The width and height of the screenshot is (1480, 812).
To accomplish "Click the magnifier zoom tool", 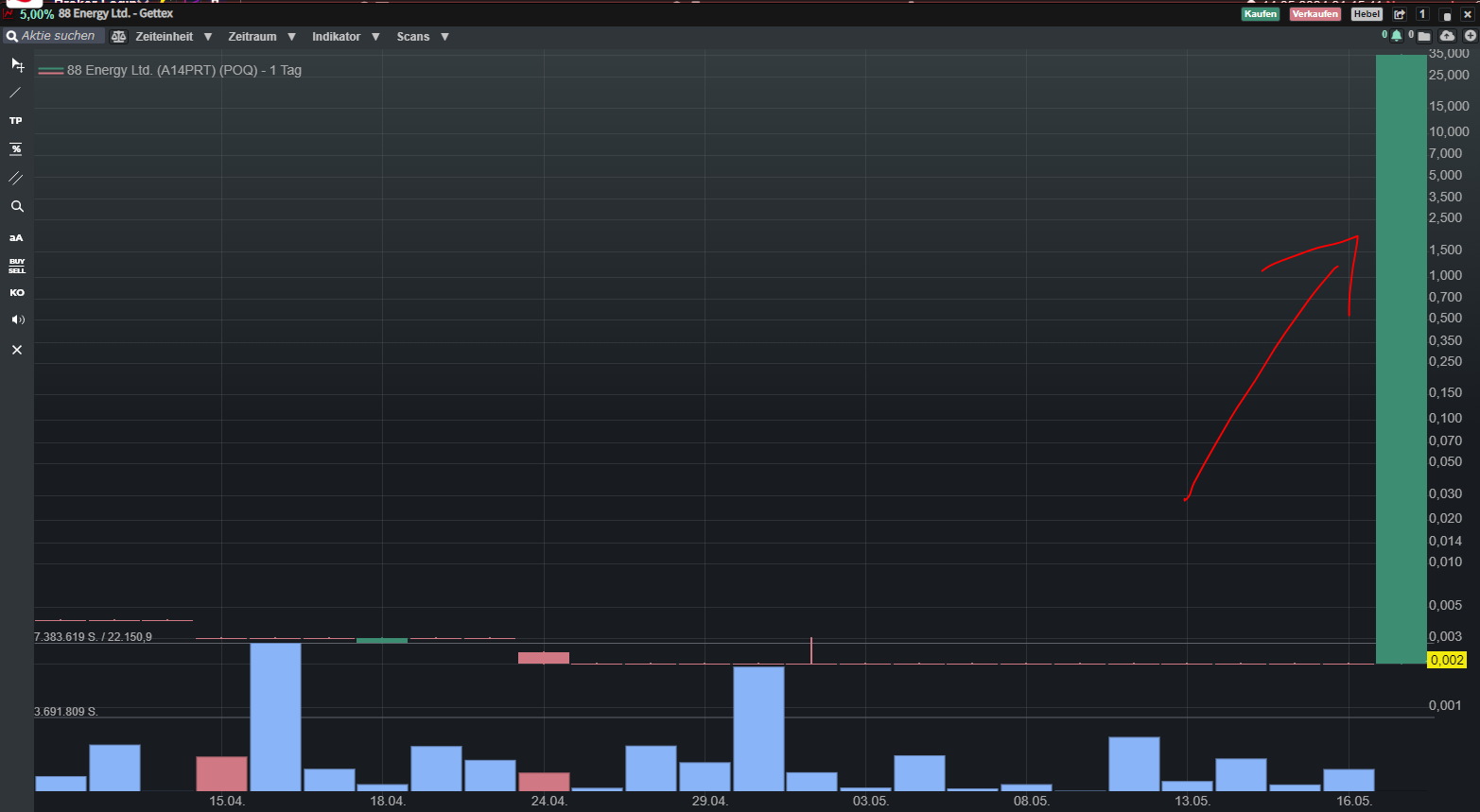I will (x=16, y=206).
